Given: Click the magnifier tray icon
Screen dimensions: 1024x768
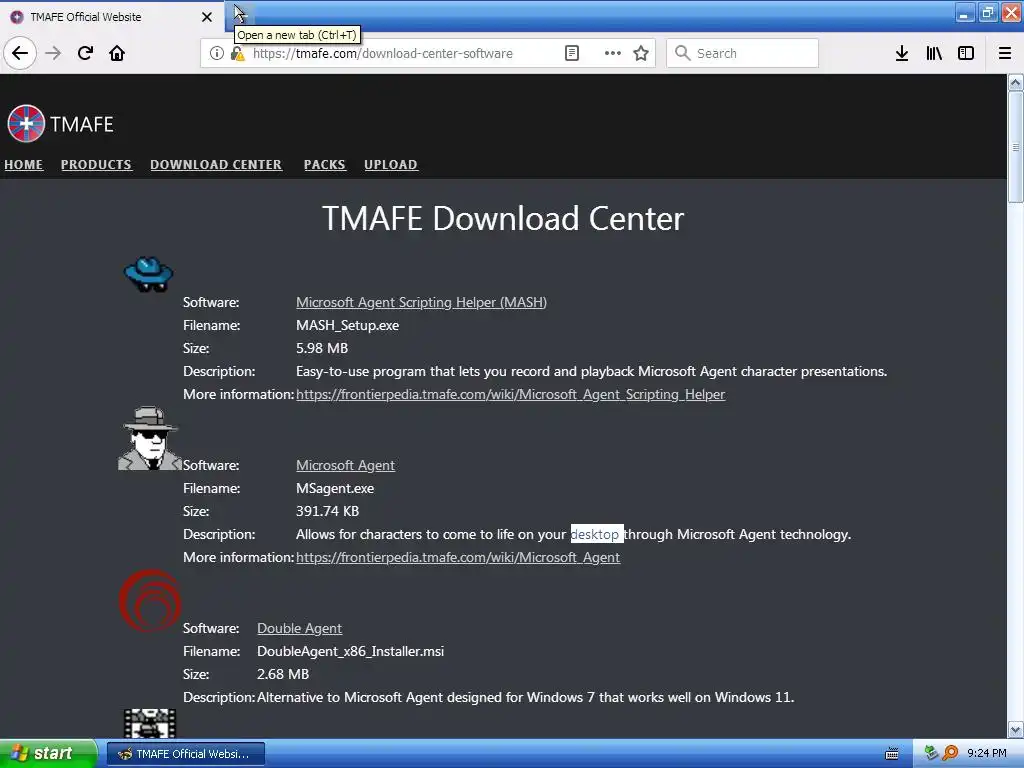Looking at the screenshot, I should point(950,754).
